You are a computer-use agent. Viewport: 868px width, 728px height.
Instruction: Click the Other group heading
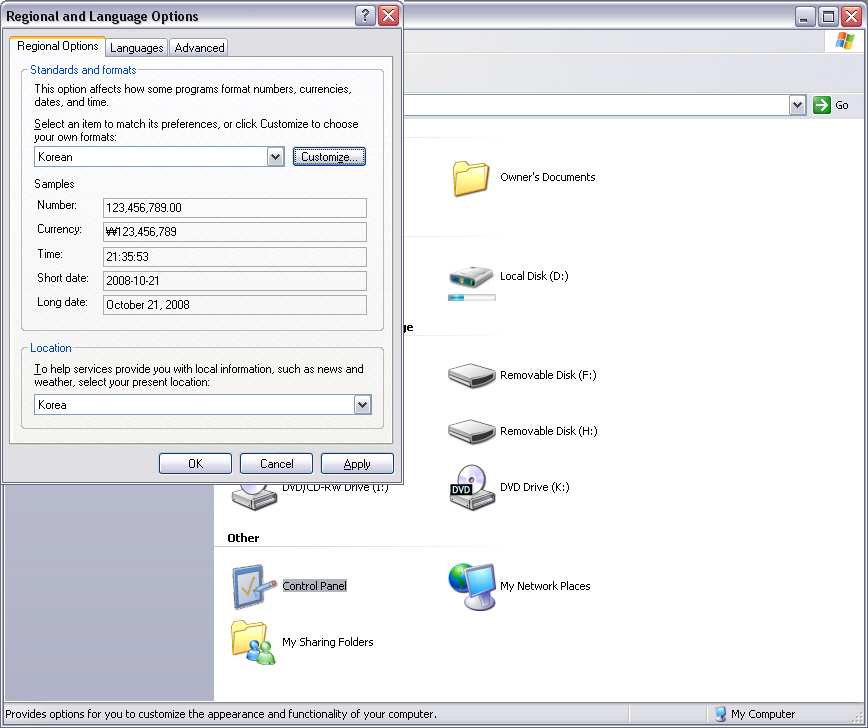tap(243, 538)
